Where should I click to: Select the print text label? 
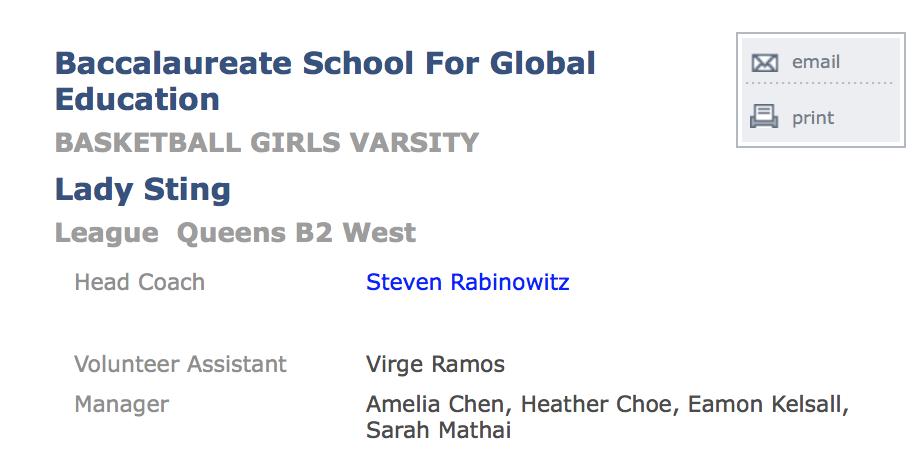813,118
